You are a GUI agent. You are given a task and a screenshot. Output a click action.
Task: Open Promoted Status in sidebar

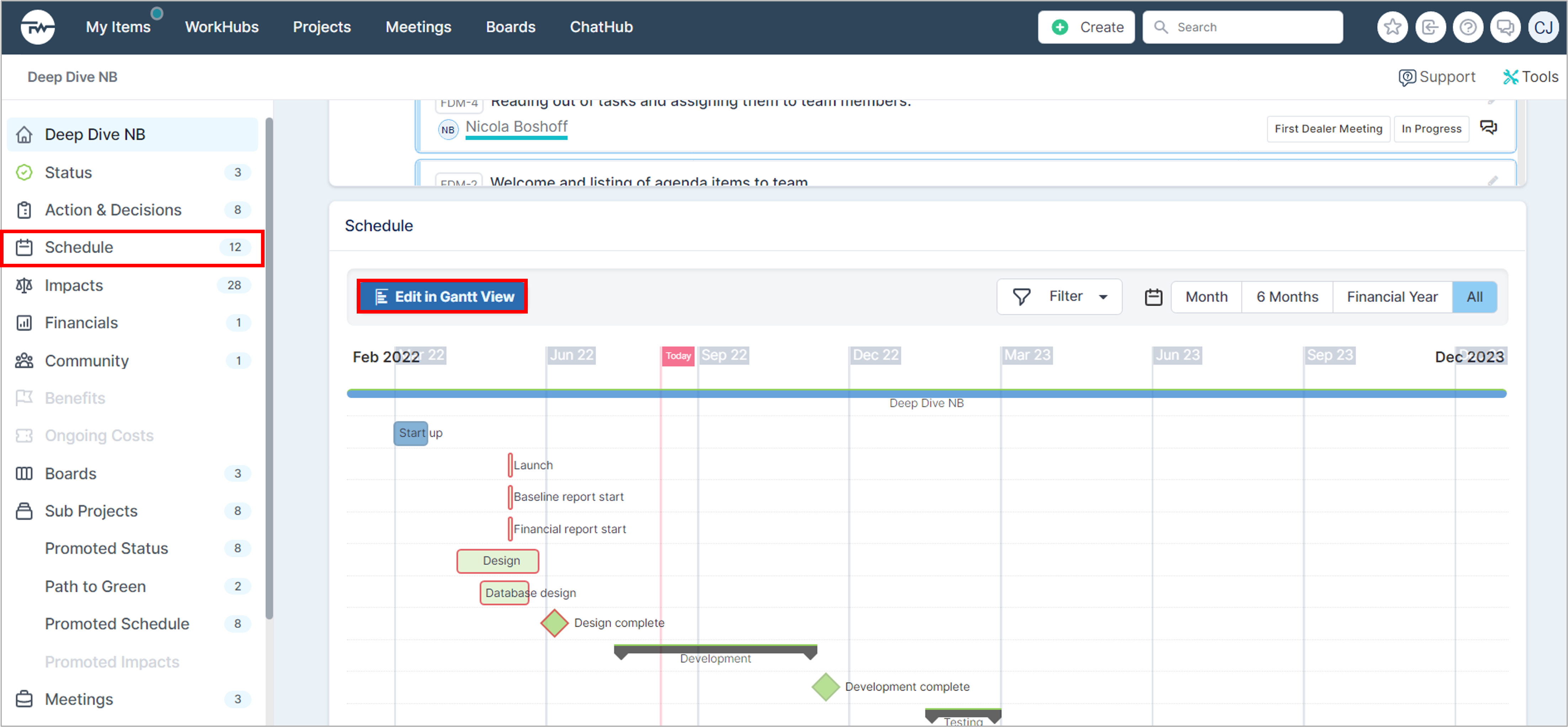click(x=107, y=549)
